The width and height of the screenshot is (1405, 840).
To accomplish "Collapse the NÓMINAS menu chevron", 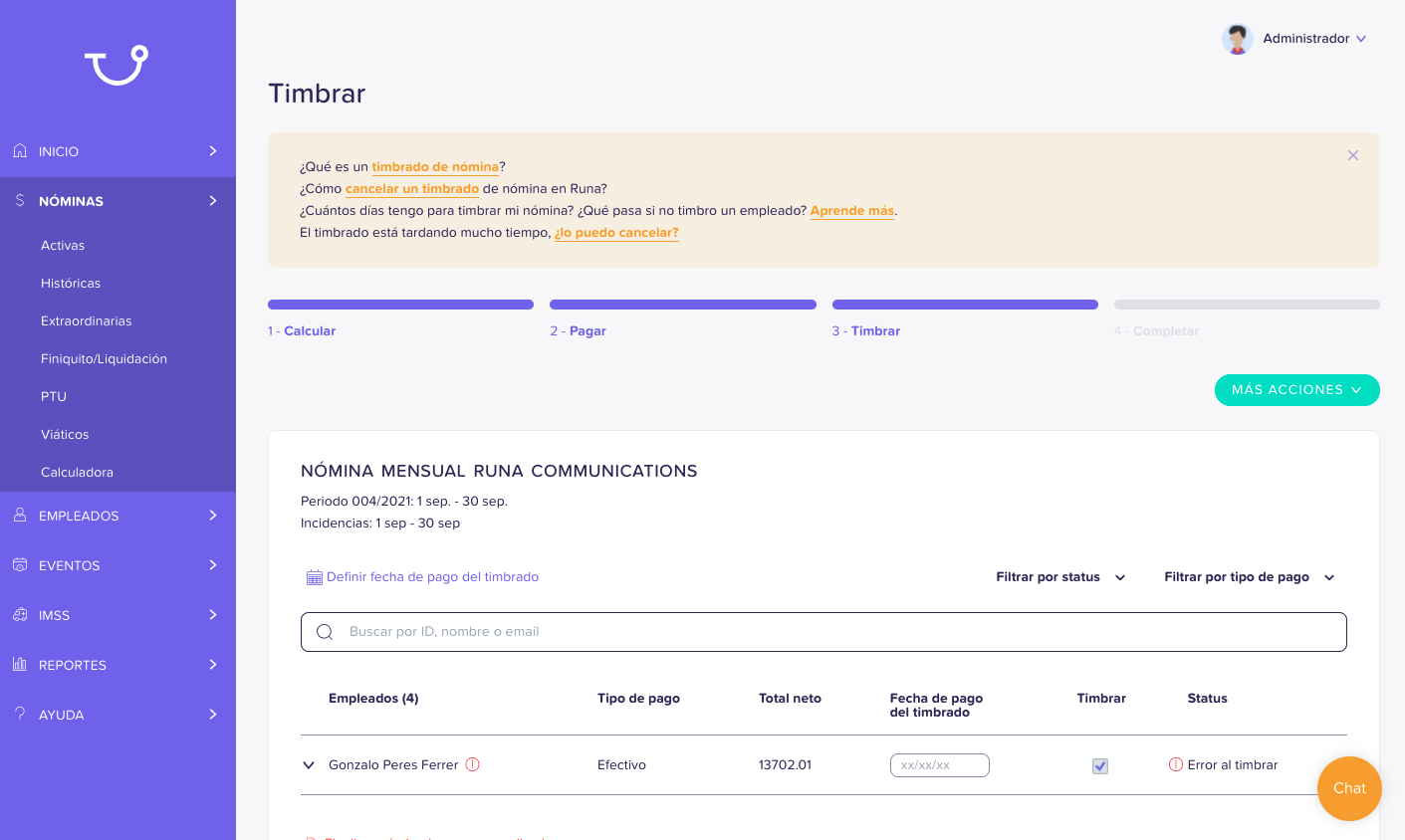I will (212, 200).
